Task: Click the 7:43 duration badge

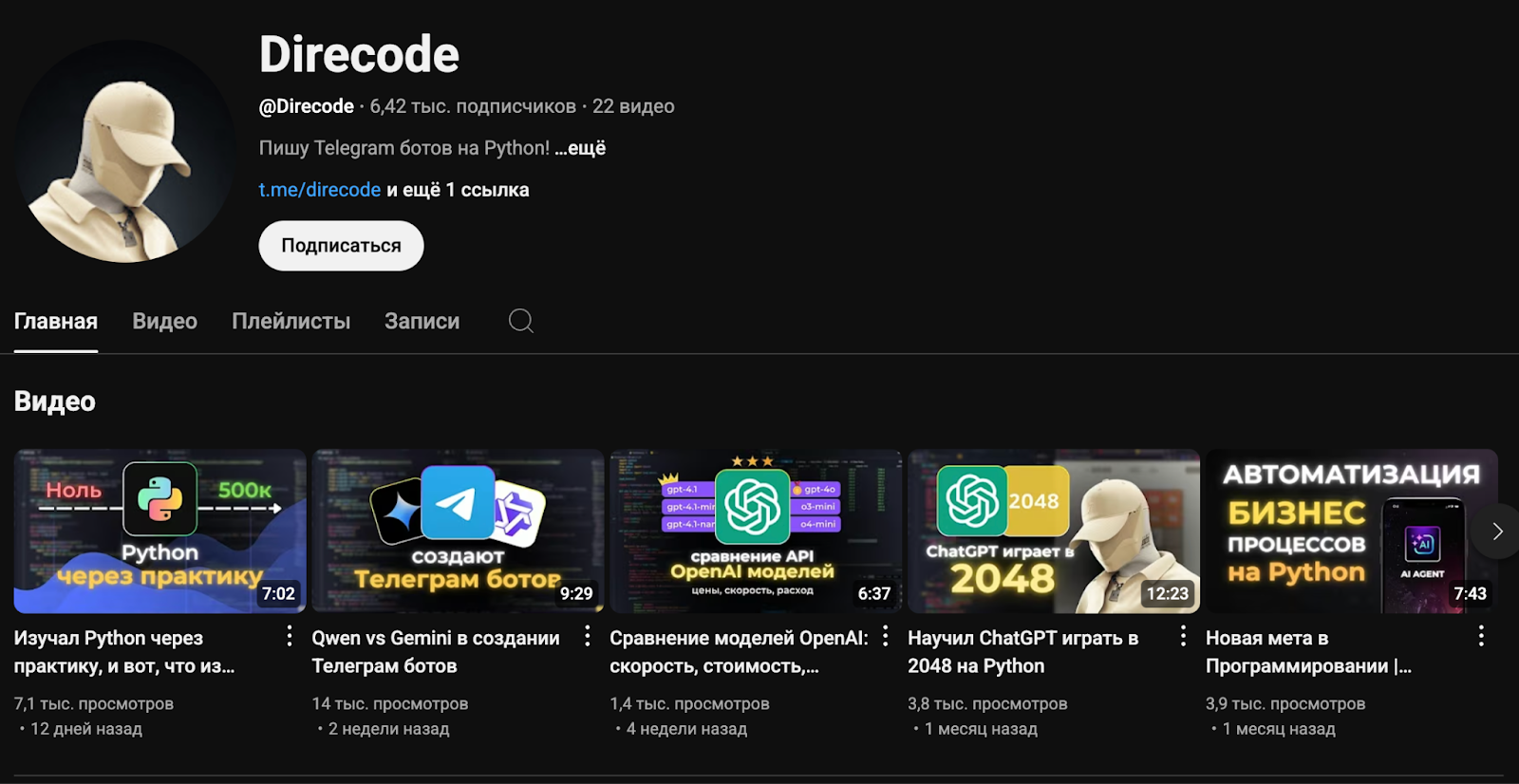Action: (x=1470, y=593)
